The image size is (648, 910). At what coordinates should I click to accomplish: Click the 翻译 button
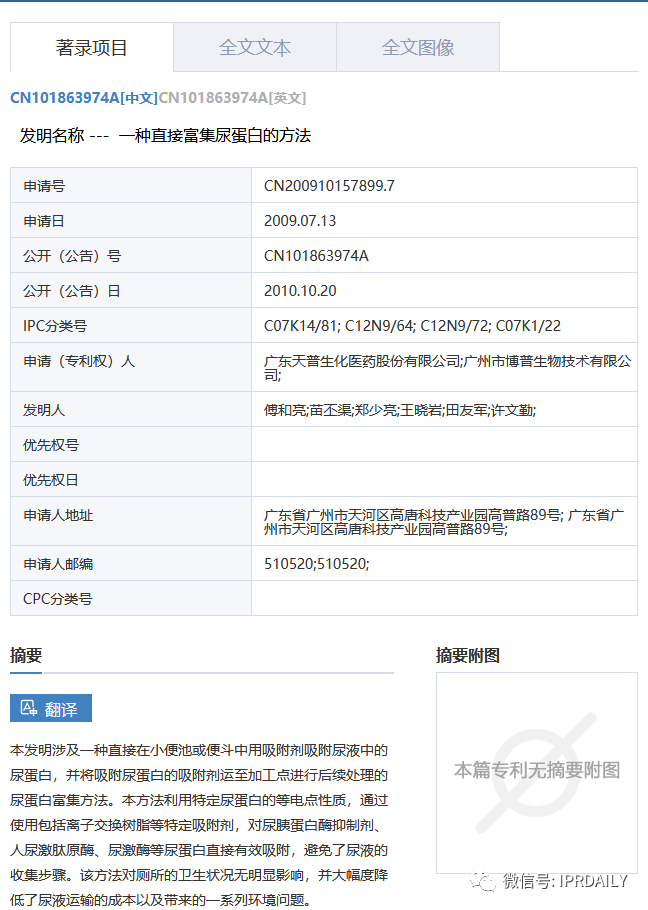[51, 708]
